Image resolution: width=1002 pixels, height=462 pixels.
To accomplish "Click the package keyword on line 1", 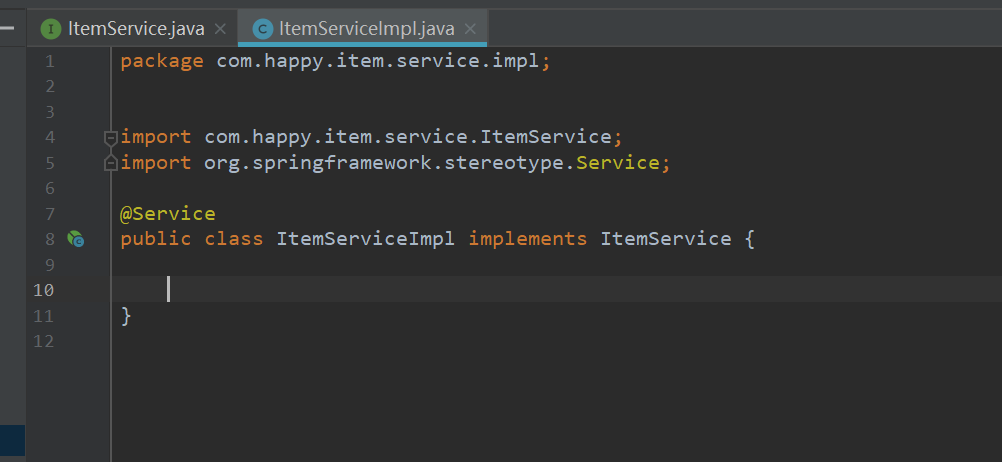I will 162,61.
